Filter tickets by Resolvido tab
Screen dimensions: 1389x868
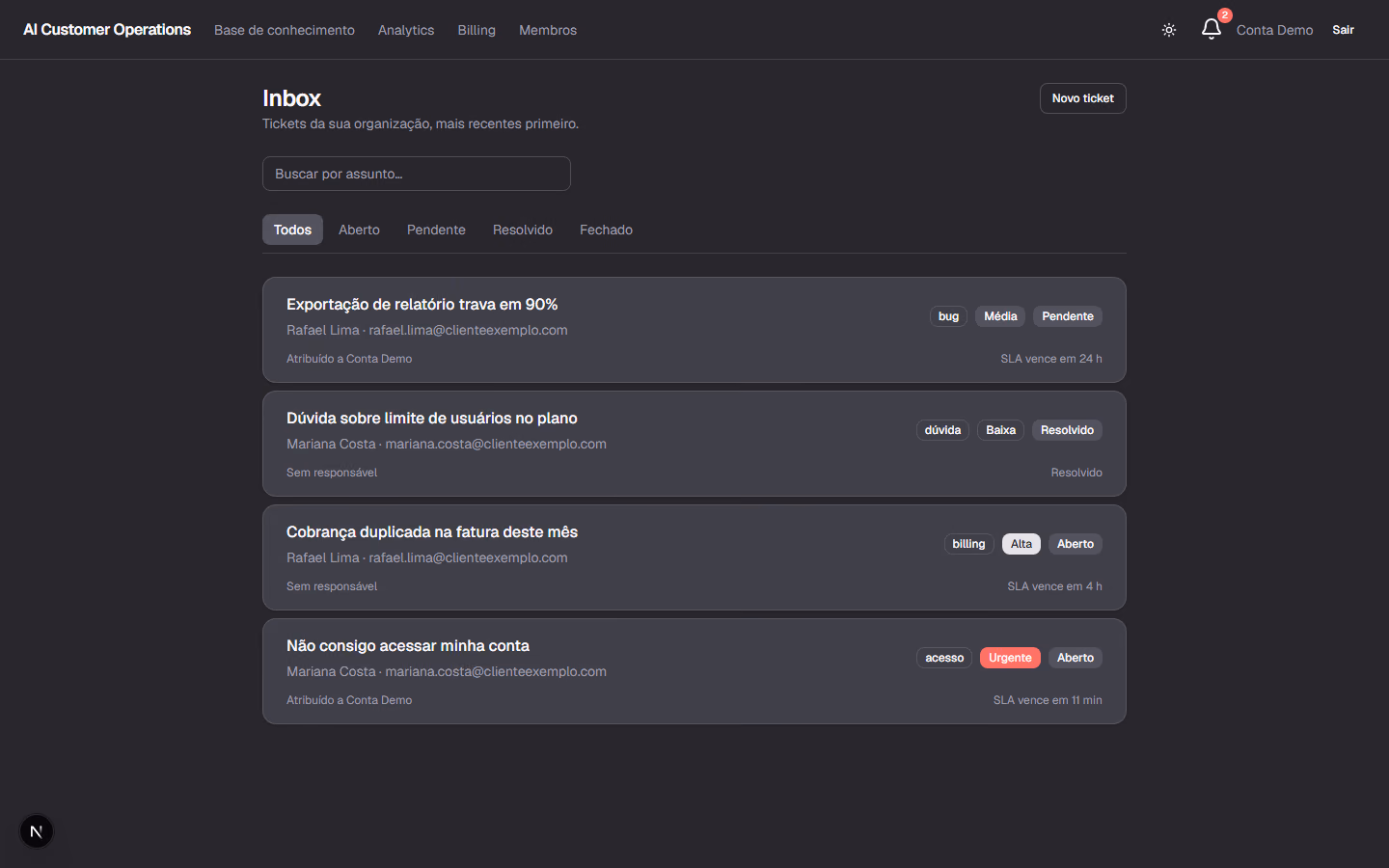pyautogui.click(x=523, y=230)
